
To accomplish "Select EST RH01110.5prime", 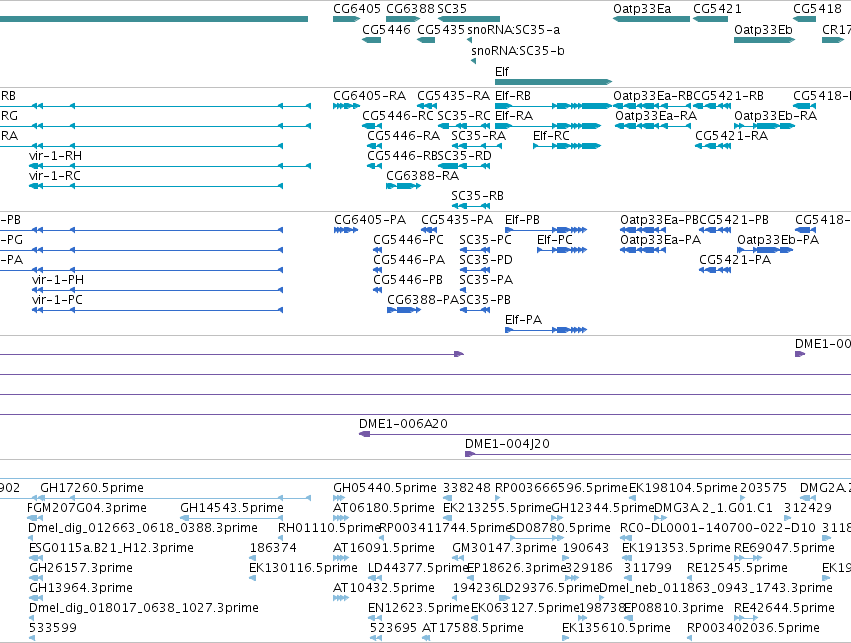I will click(x=329, y=528).
